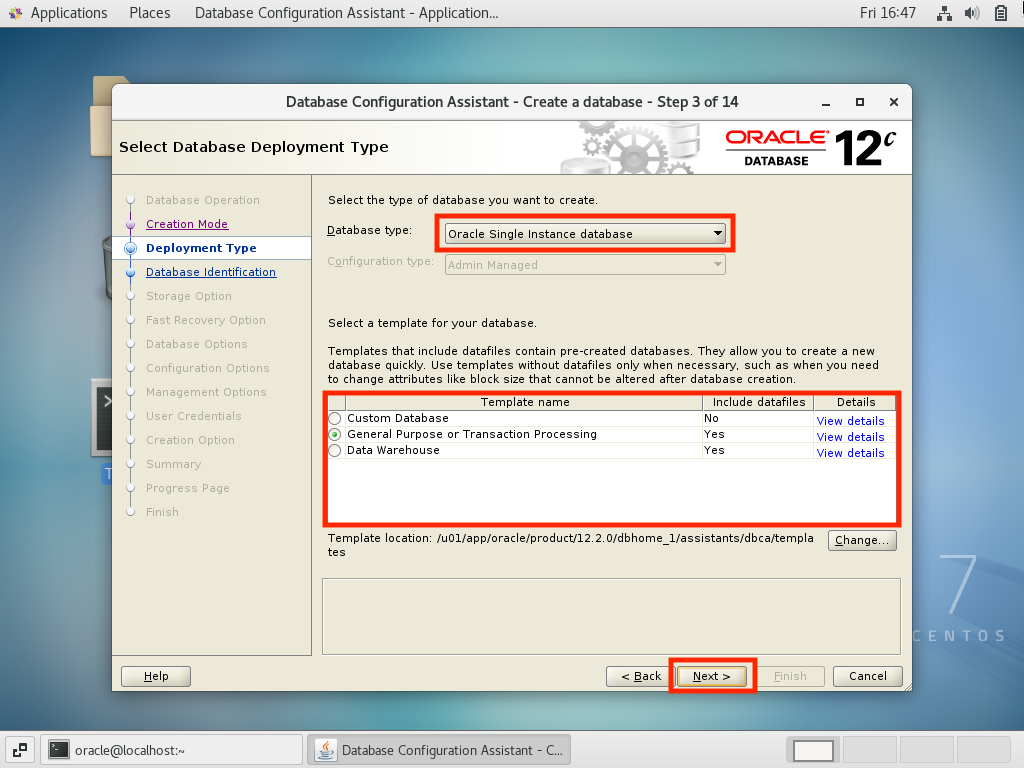This screenshot has width=1024, height=768.
Task: Open the Places menu
Action: [150, 13]
